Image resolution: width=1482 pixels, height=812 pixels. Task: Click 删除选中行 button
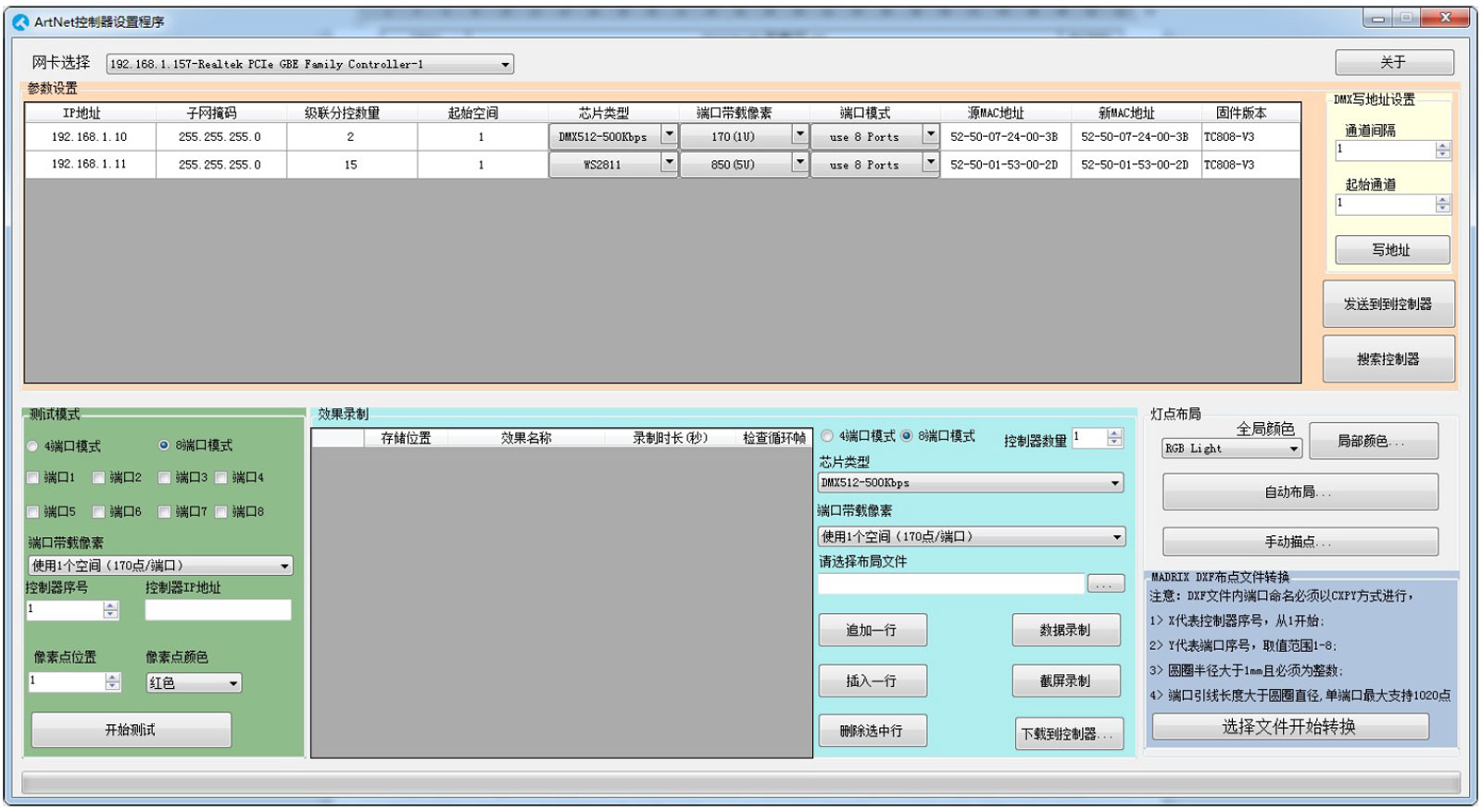coord(872,731)
